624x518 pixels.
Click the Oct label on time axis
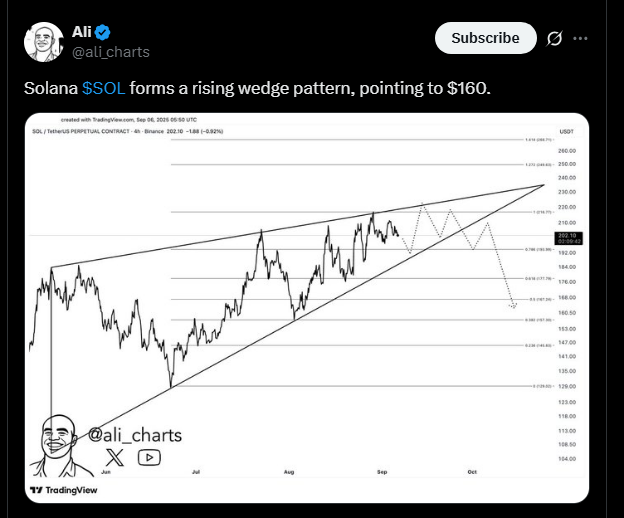coord(471,468)
